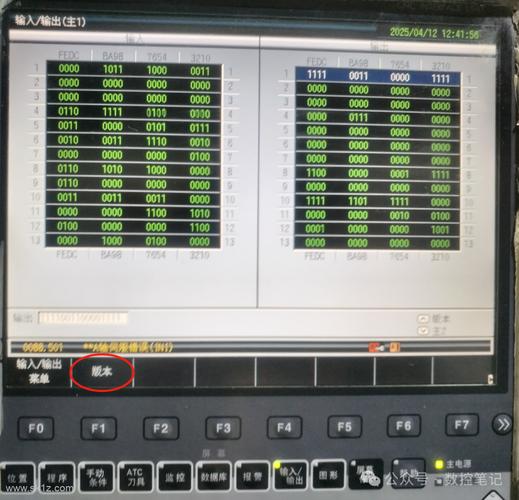Open the 图形 graphics screen key

(x=329, y=475)
